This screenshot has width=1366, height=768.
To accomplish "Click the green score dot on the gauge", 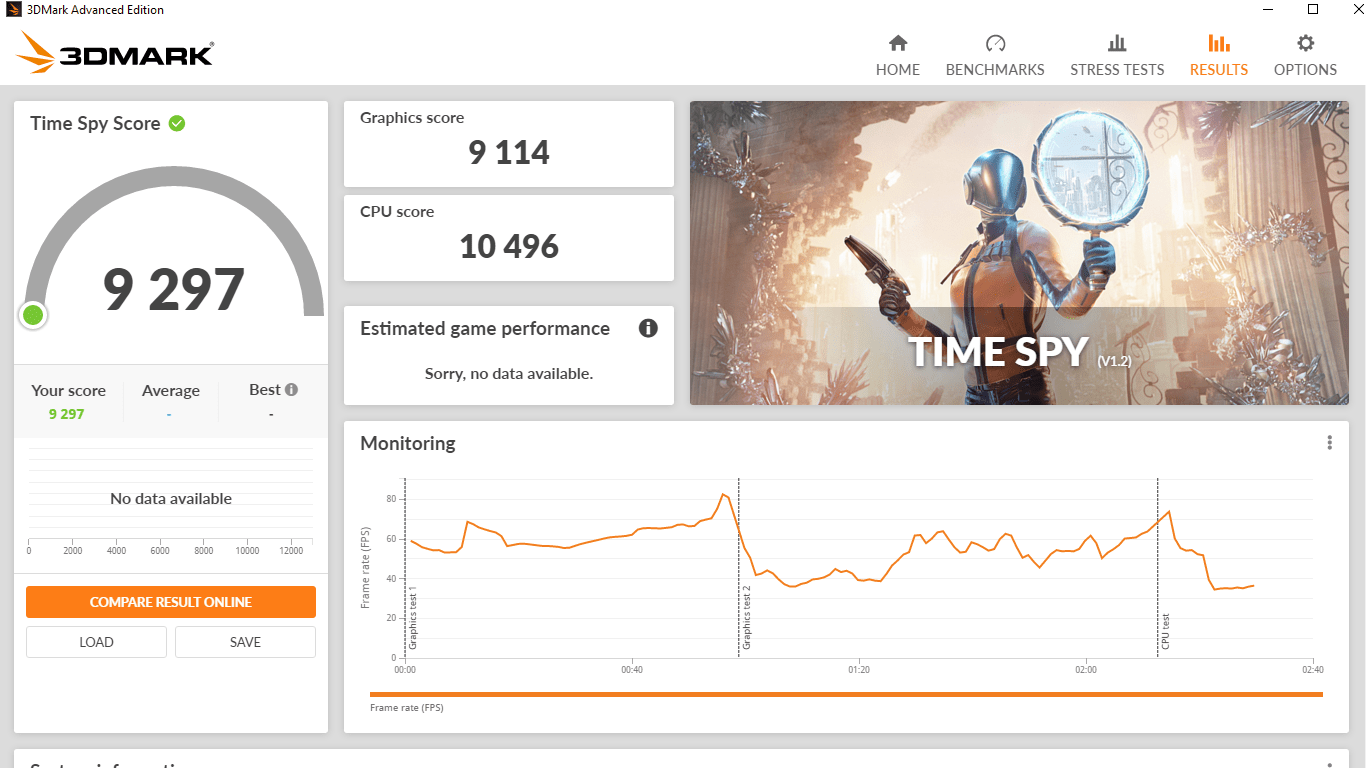I will click(x=33, y=315).
